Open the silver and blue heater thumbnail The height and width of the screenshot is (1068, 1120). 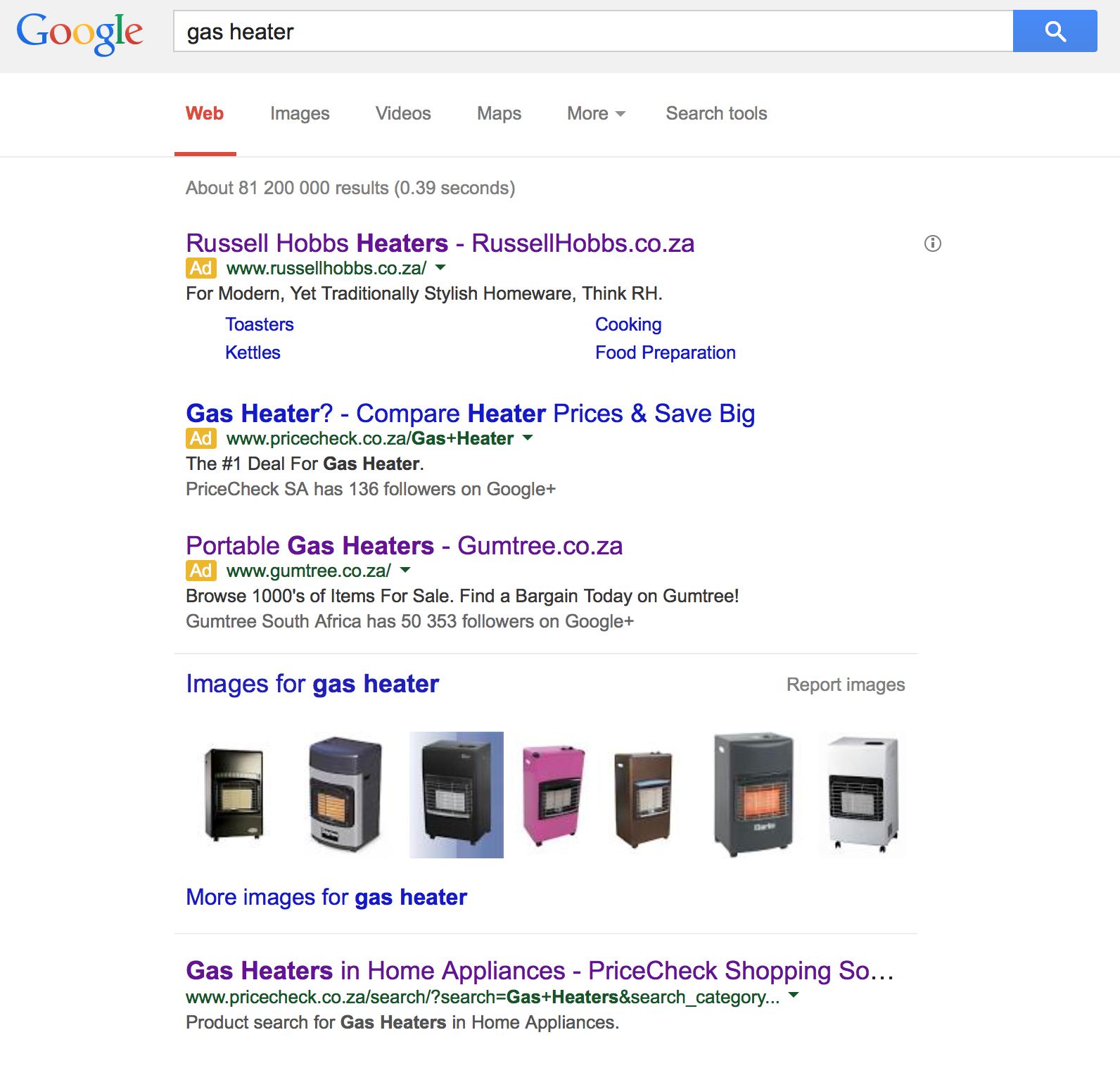[345, 794]
